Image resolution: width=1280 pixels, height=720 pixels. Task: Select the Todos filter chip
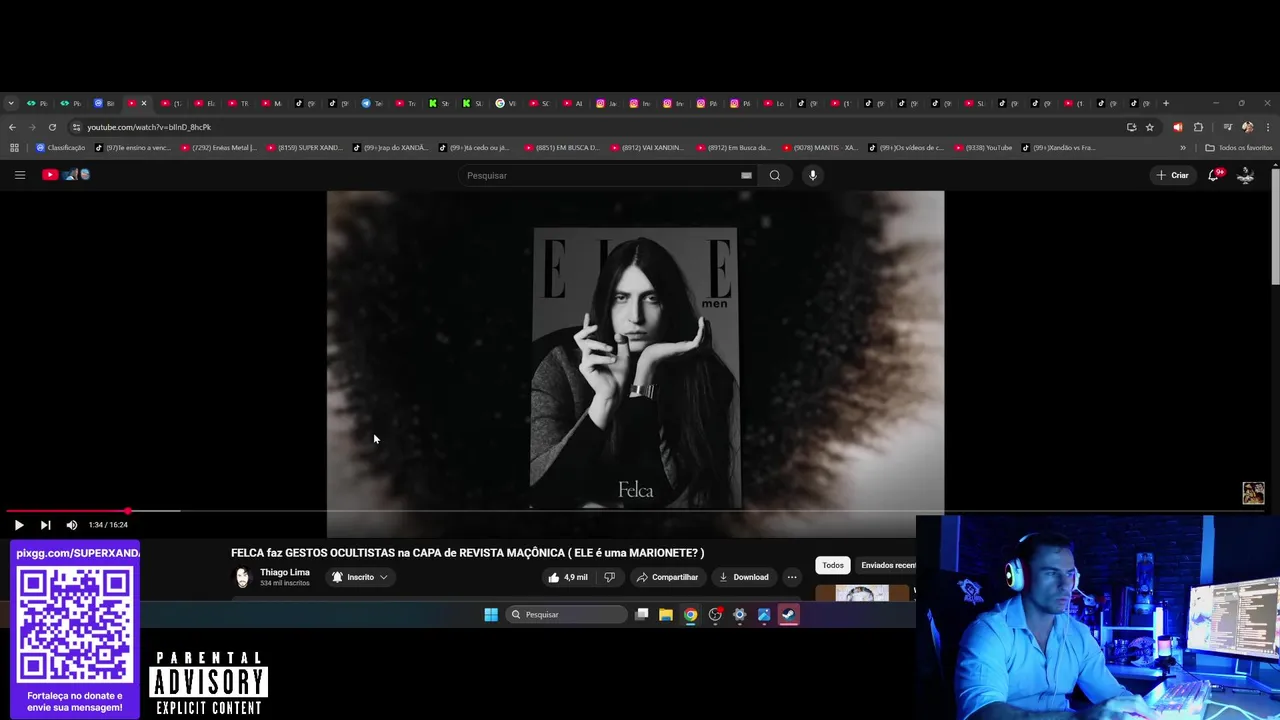click(833, 565)
